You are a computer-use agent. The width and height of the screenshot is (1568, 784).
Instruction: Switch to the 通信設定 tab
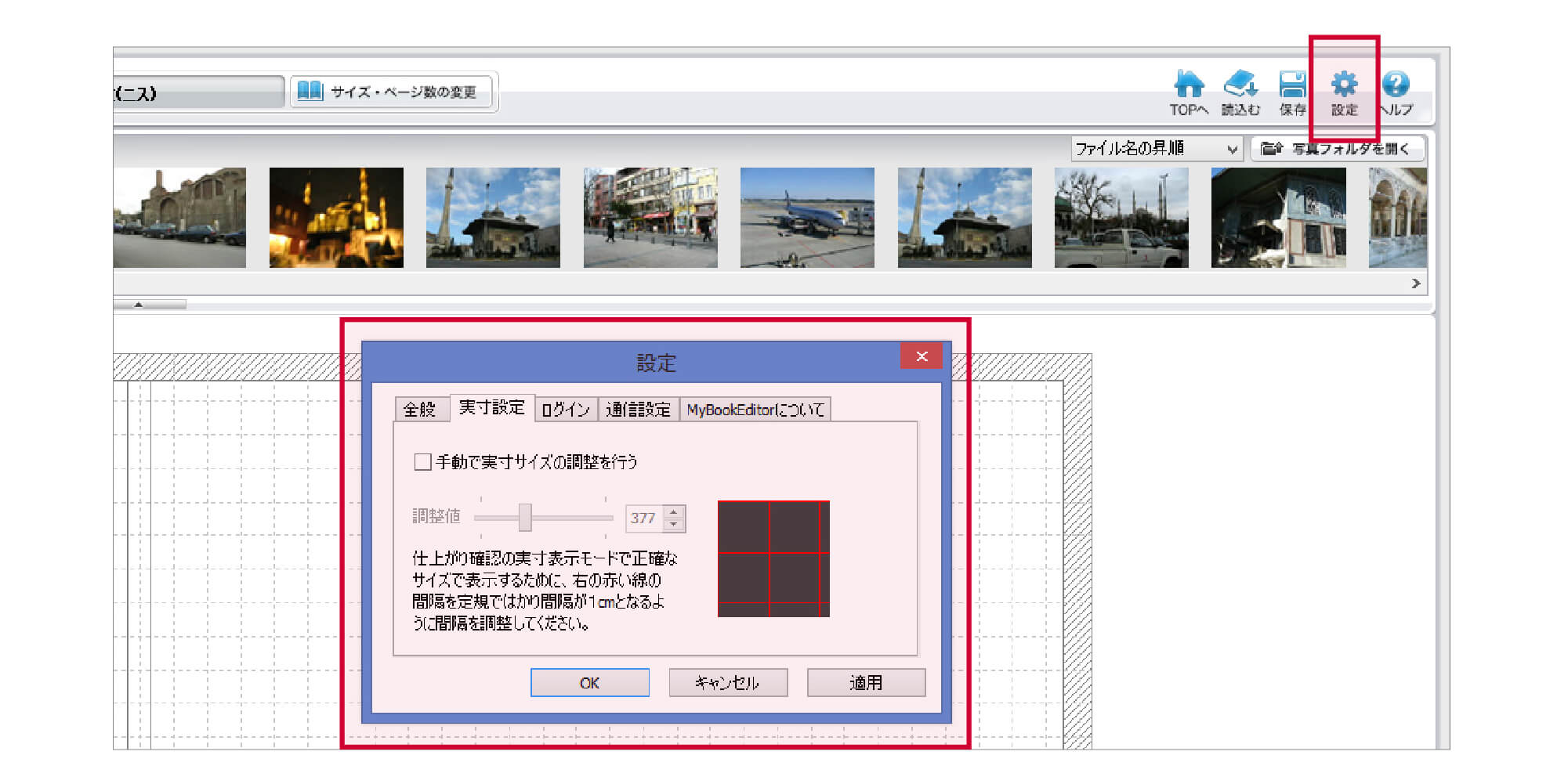639,409
